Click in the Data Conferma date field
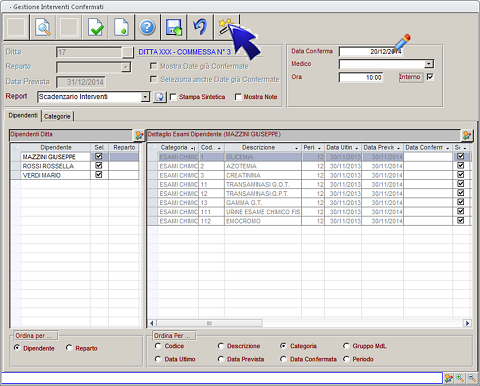Screen dimensions: 480x386 [371, 52]
